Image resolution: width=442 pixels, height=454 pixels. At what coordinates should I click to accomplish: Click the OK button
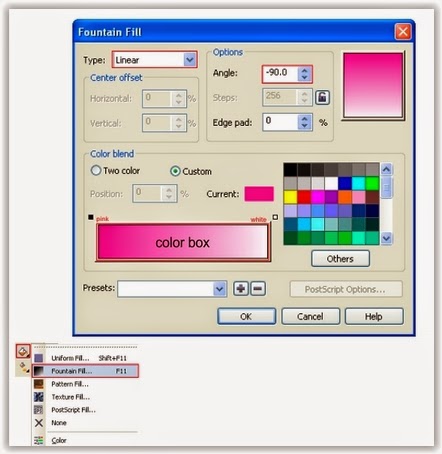click(x=247, y=316)
